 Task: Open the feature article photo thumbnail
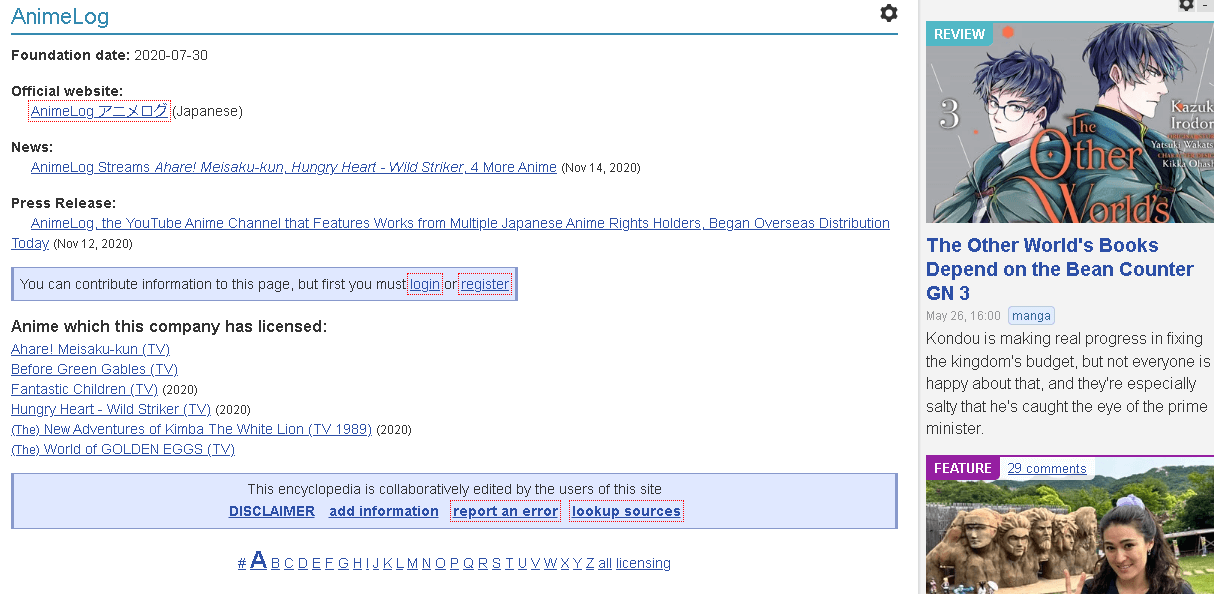[1070, 525]
